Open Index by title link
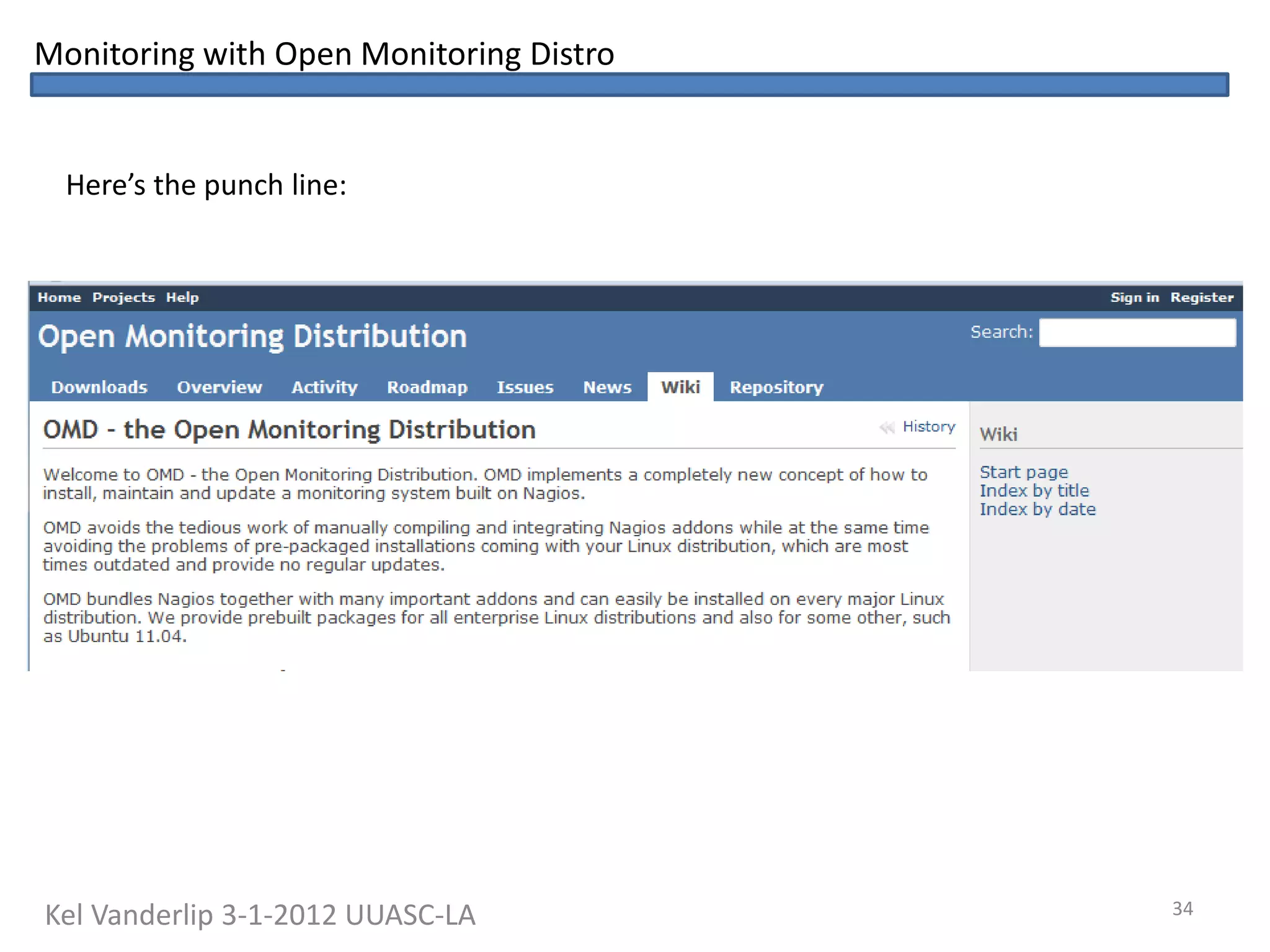 (1034, 491)
